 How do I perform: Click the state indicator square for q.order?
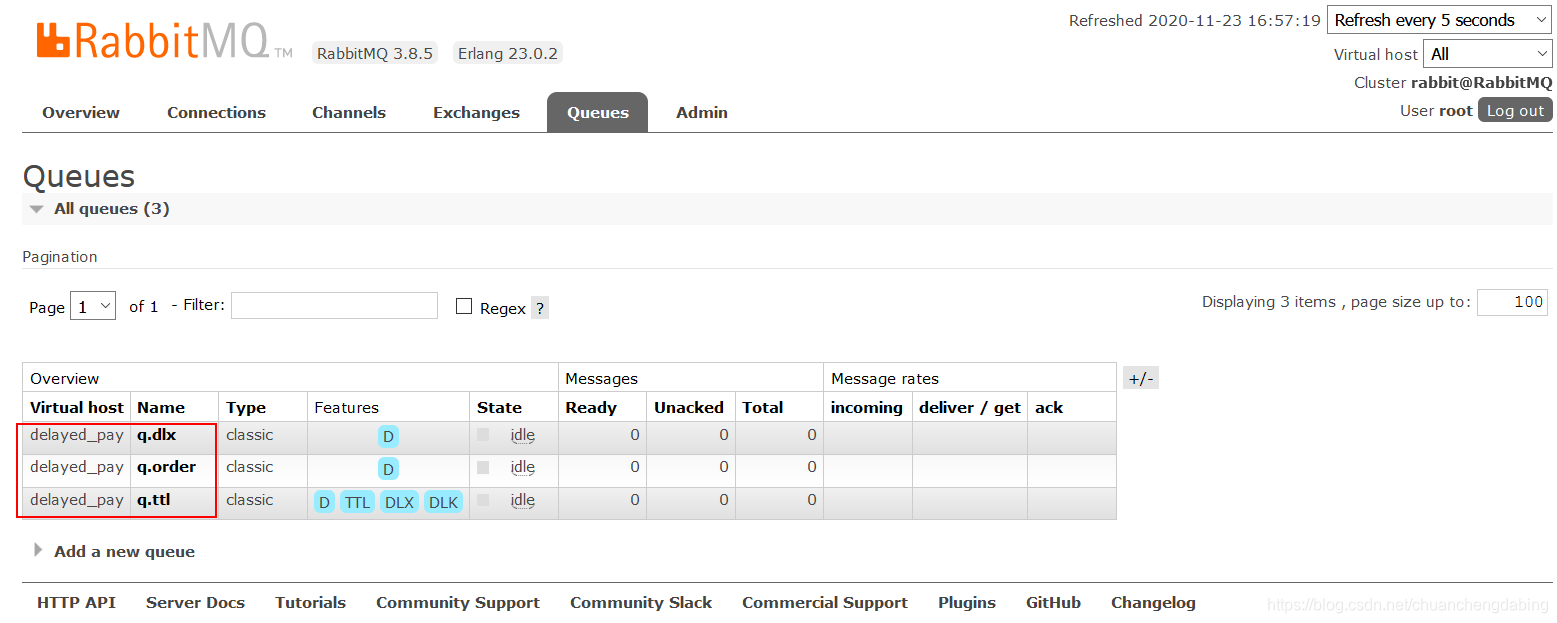point(483,467)
